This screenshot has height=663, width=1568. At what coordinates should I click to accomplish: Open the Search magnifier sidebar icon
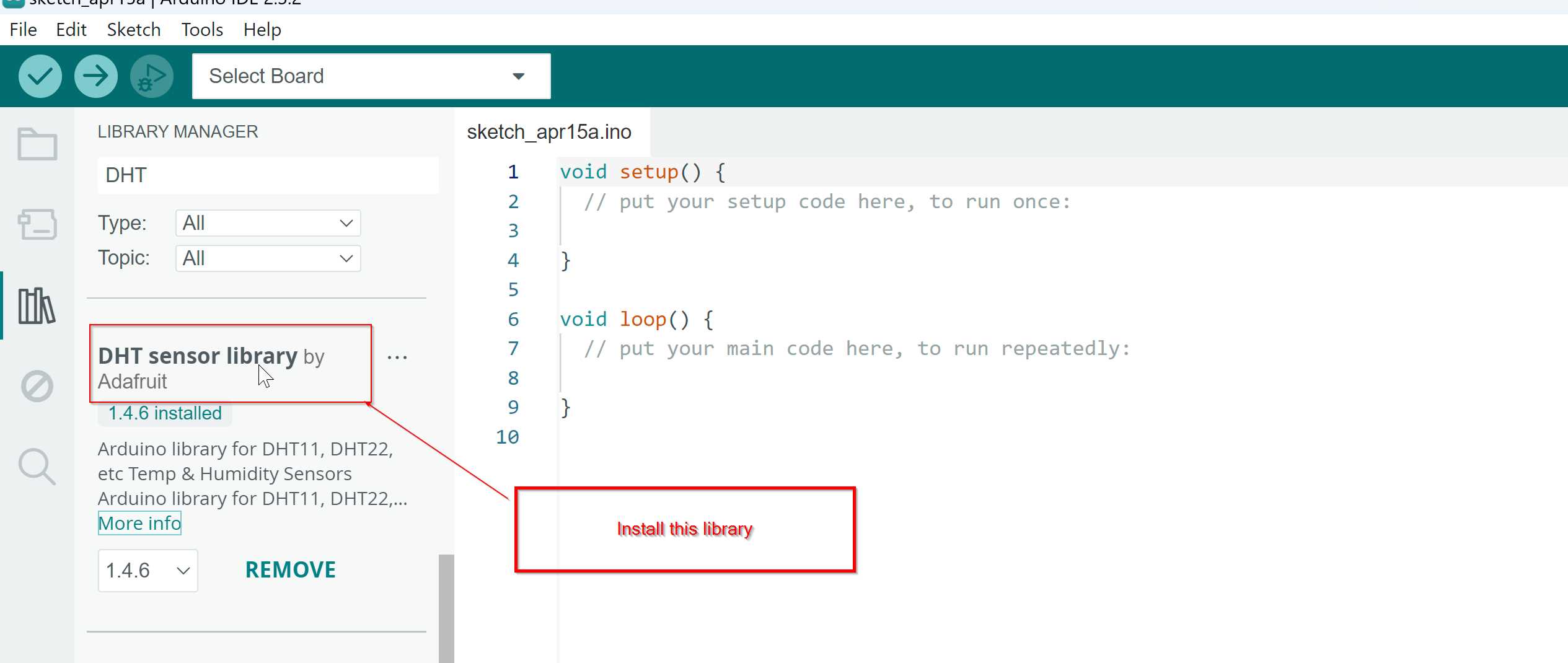[x=37, y=467]
